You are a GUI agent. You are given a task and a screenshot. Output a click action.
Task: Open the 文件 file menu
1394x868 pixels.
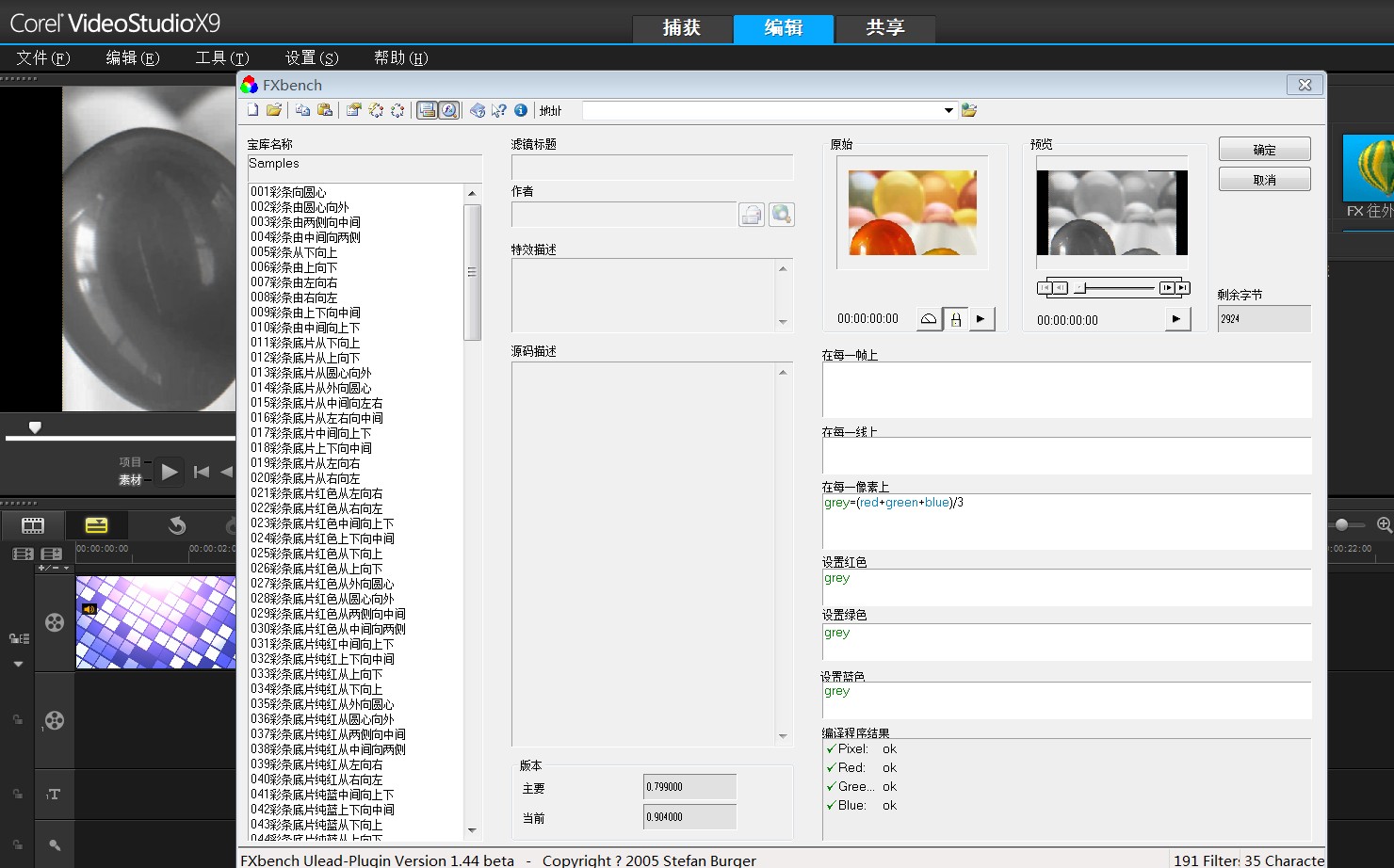click(43, 57)
